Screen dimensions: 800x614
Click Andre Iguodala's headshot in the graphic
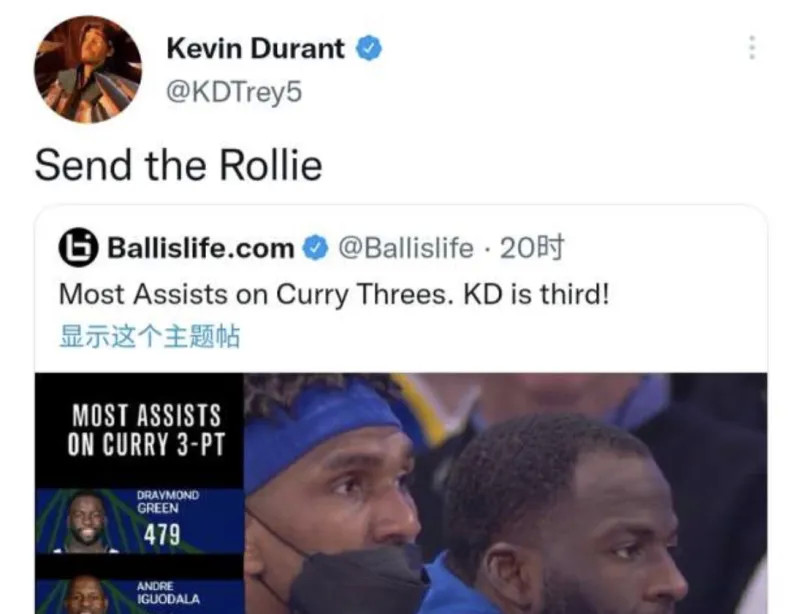(85, 595)
